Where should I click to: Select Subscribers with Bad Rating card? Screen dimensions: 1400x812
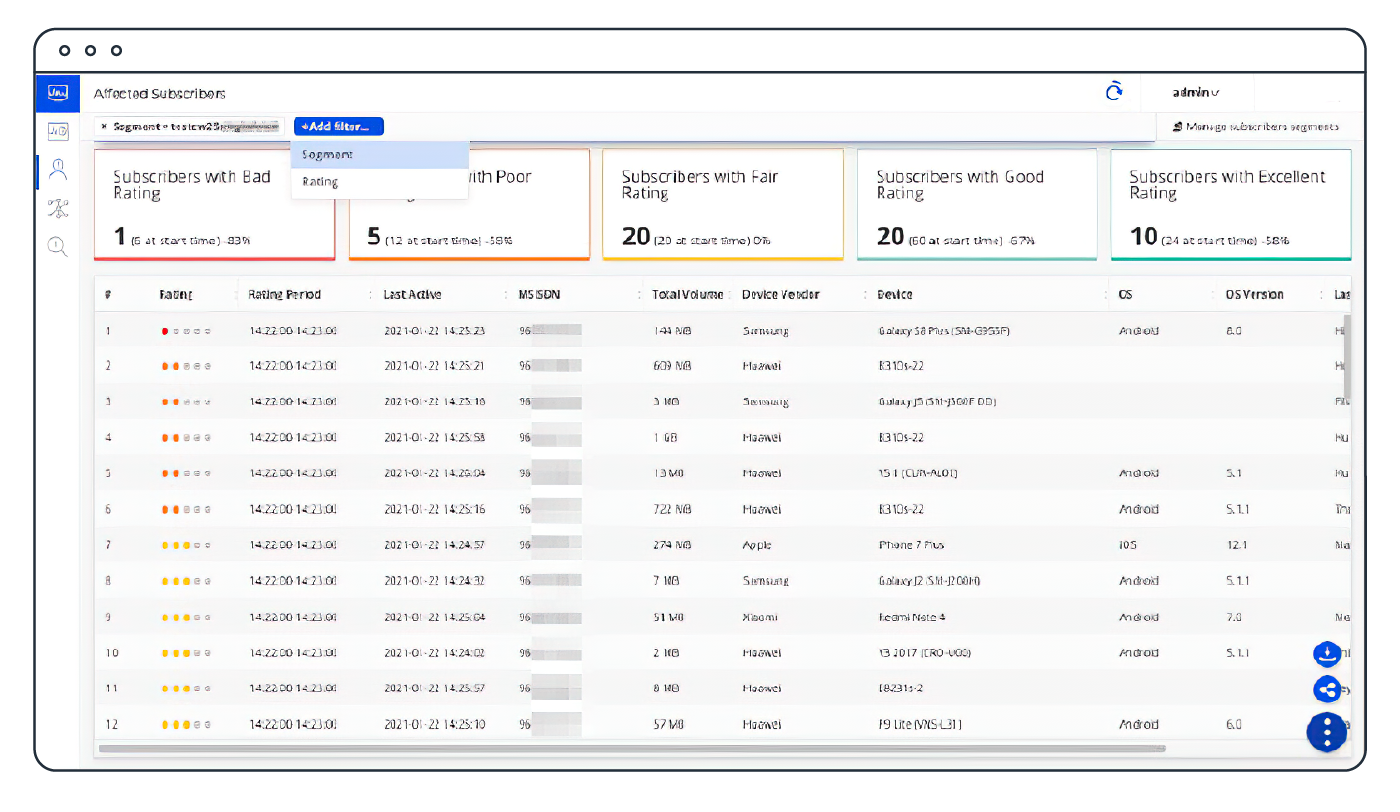coord(214,205)
